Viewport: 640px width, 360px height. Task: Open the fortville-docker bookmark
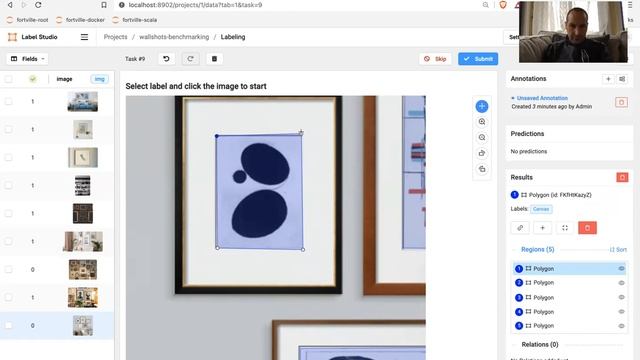coord(80,20)
